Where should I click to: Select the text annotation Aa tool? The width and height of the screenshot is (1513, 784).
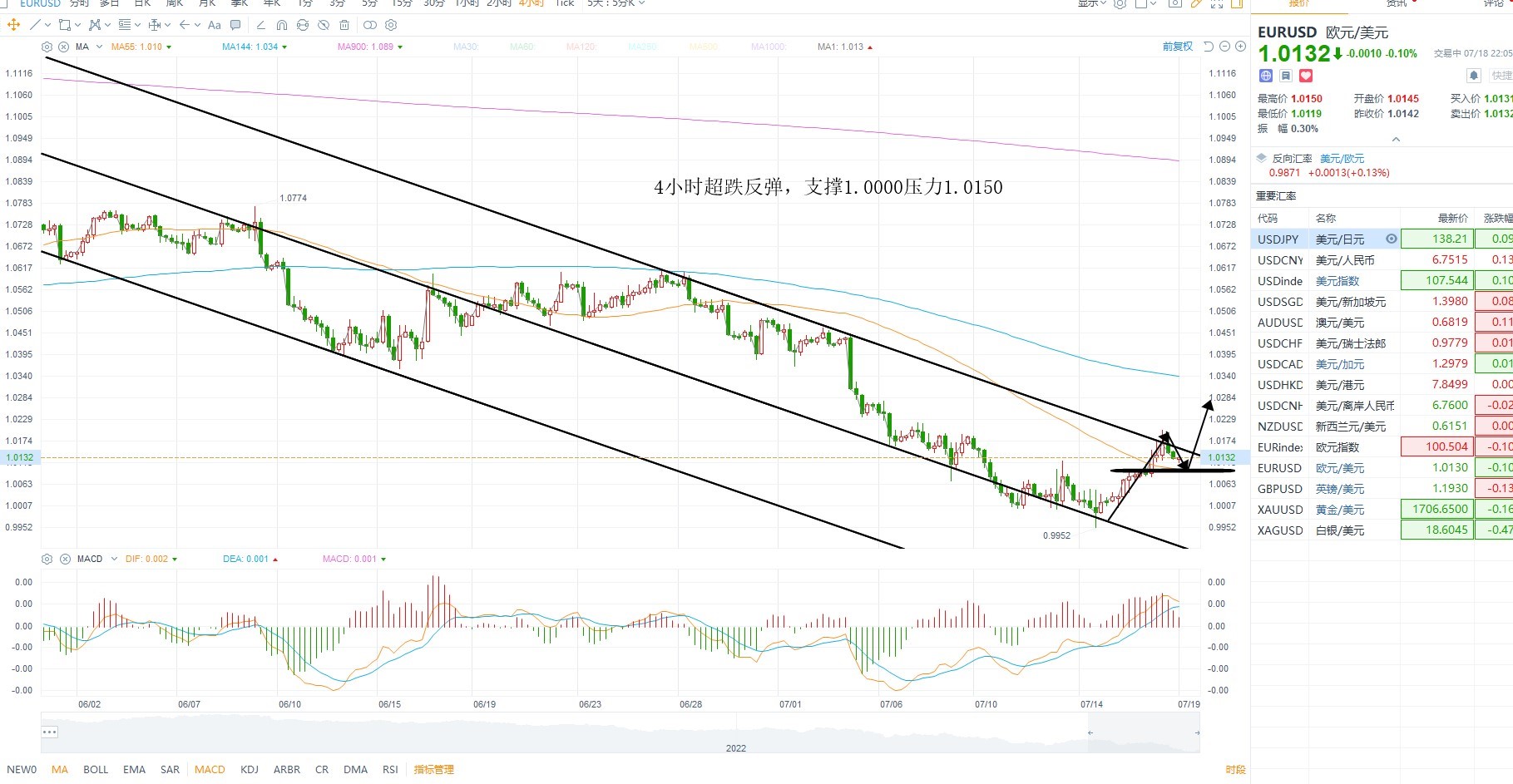point(215,25)
